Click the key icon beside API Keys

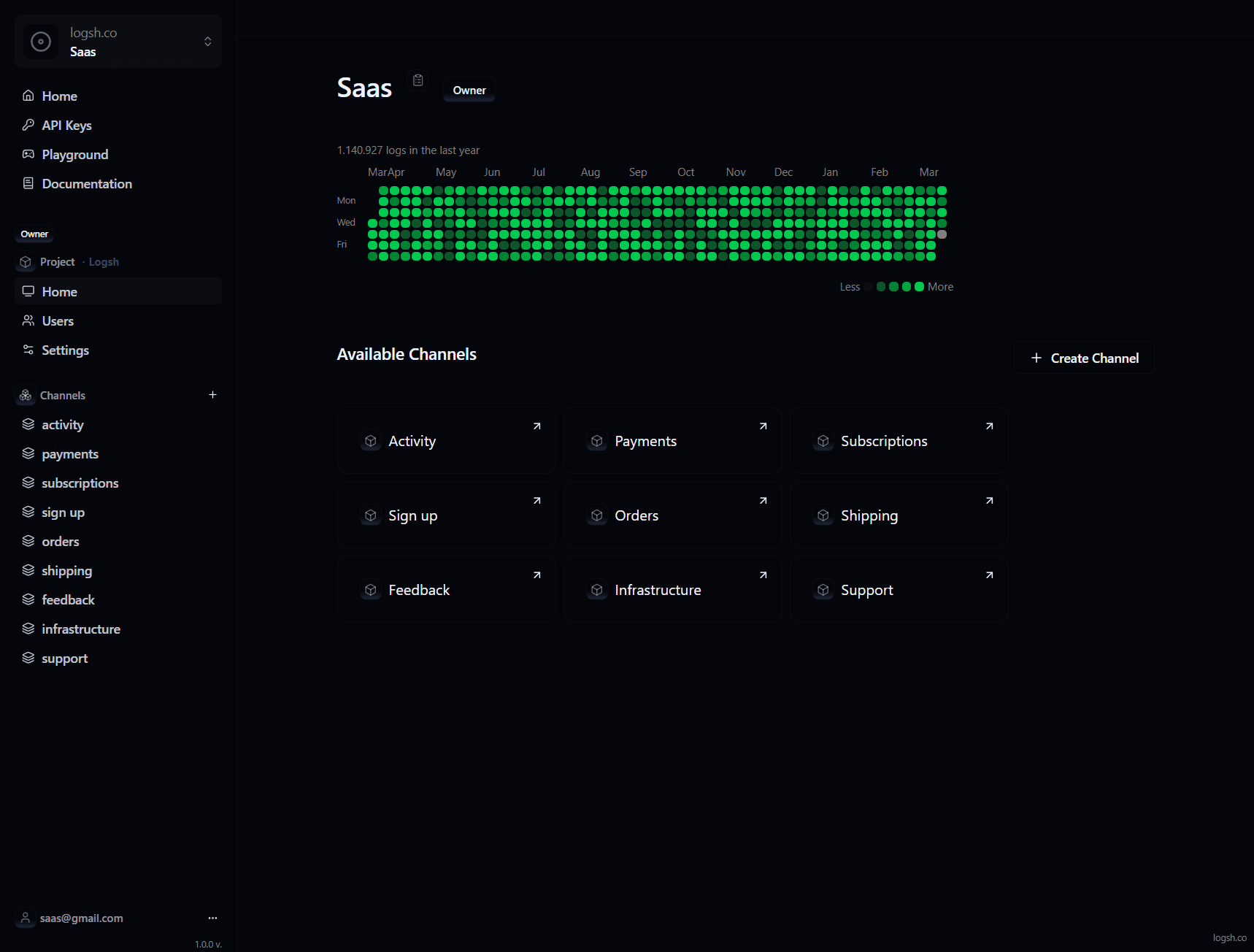(x=28, y=125)
